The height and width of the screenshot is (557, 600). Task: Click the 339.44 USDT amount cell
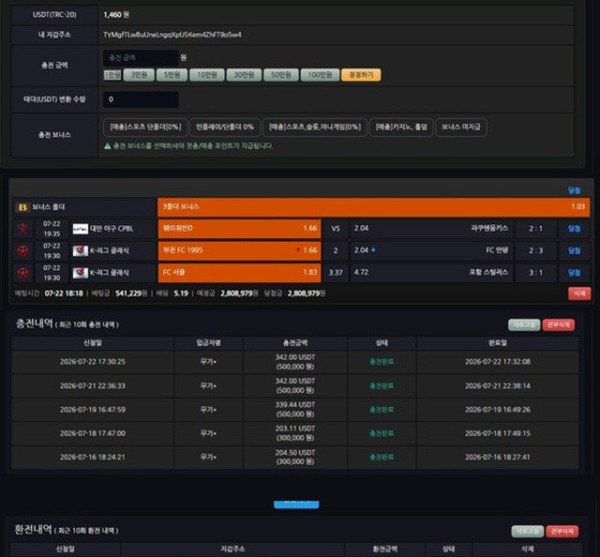295,409
